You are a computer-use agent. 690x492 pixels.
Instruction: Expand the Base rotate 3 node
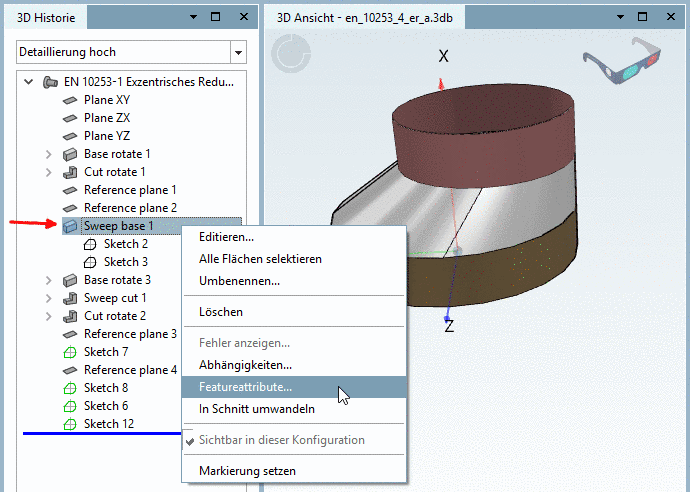(48, 280)
